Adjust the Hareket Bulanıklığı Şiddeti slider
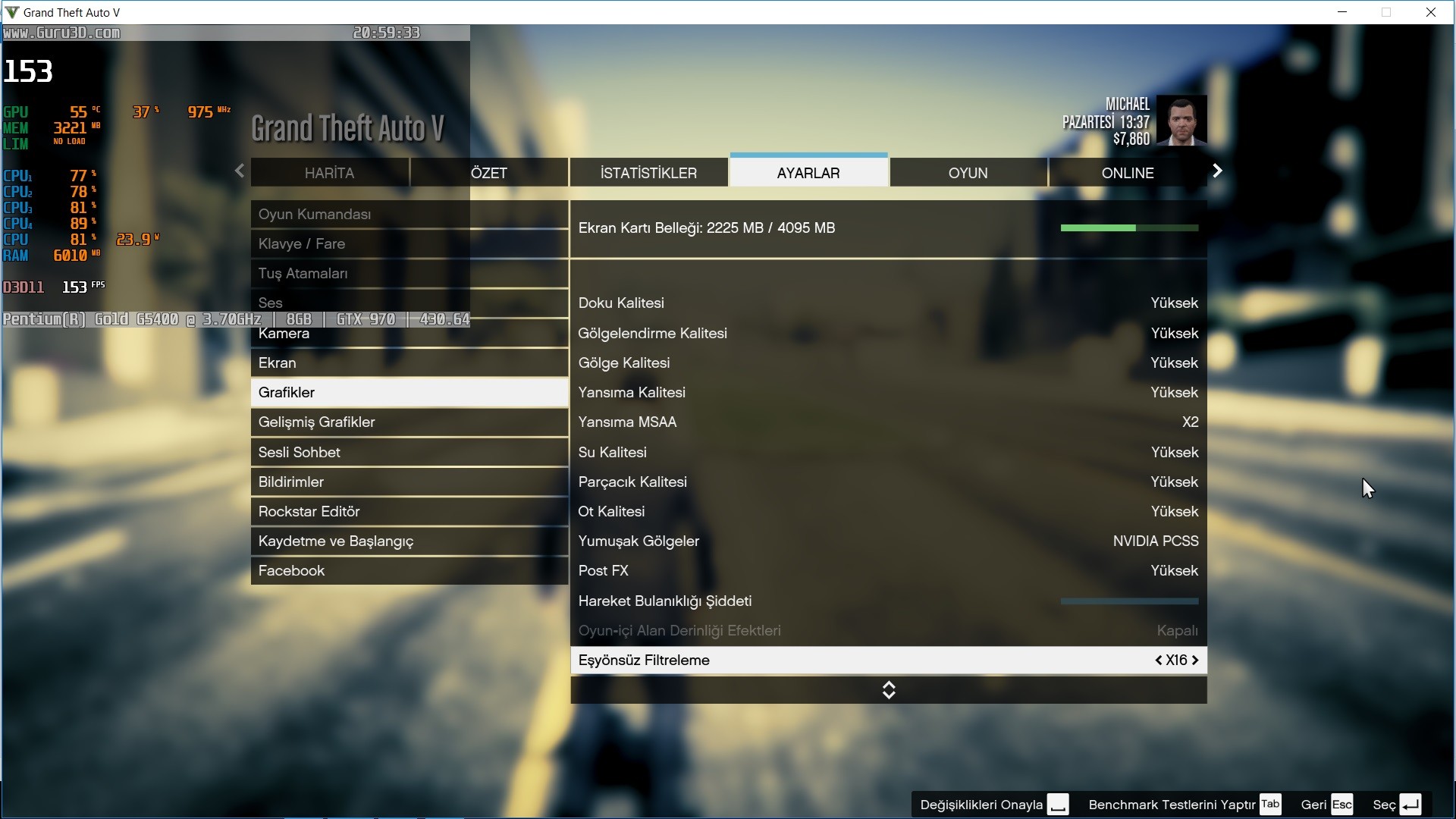The width and height of the screenshot is (1456, 819). click(1129, 601)
